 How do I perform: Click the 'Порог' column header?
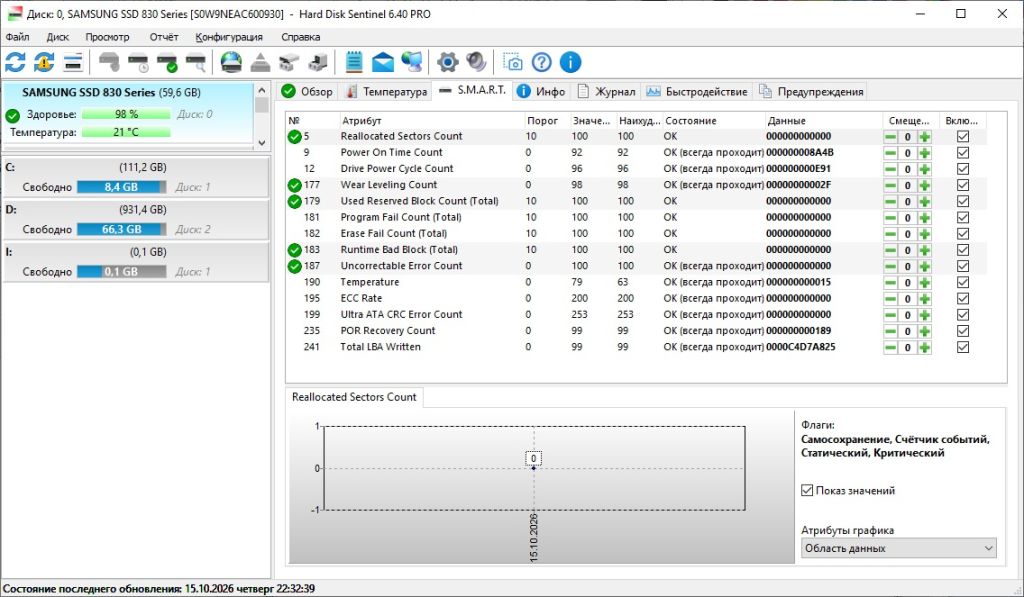click(546, 121)
